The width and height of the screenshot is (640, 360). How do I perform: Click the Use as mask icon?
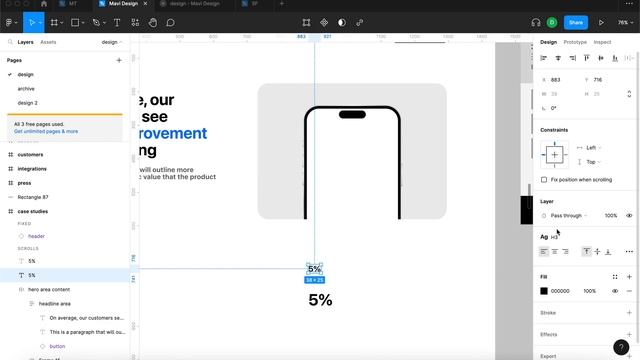(342, 22)
